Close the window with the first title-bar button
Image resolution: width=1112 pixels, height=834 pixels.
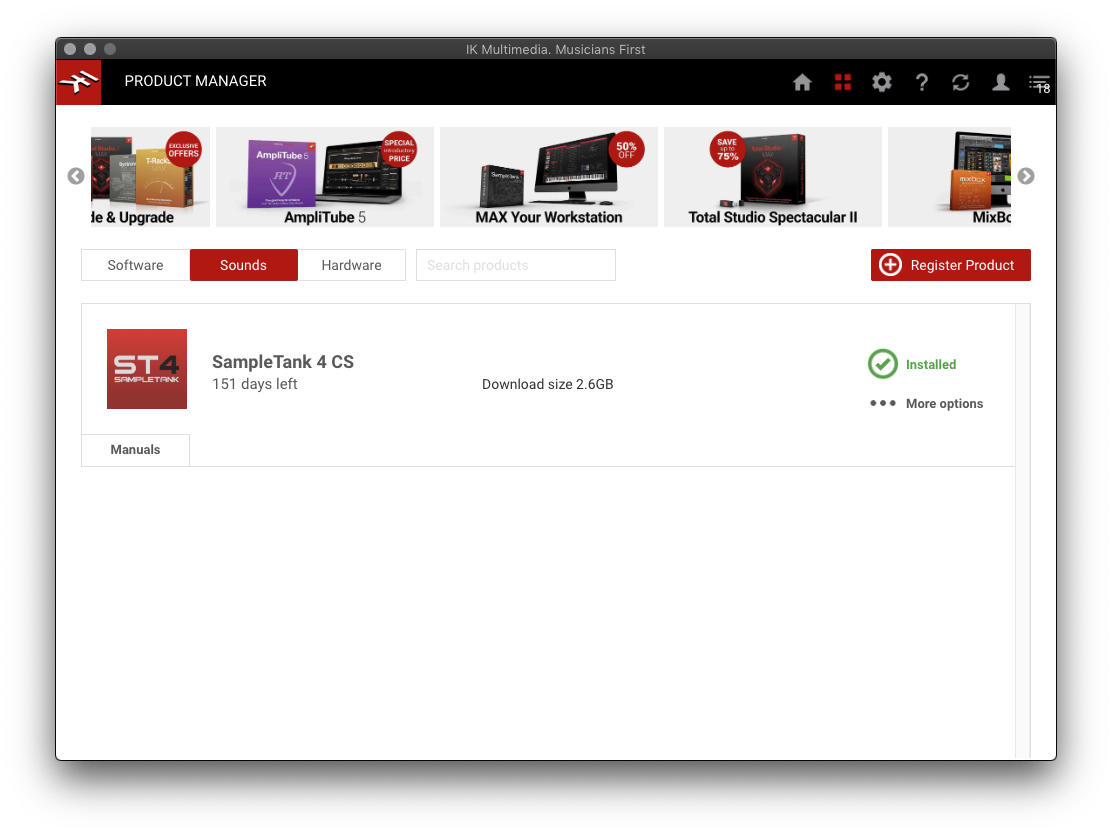tap(70, 49)
